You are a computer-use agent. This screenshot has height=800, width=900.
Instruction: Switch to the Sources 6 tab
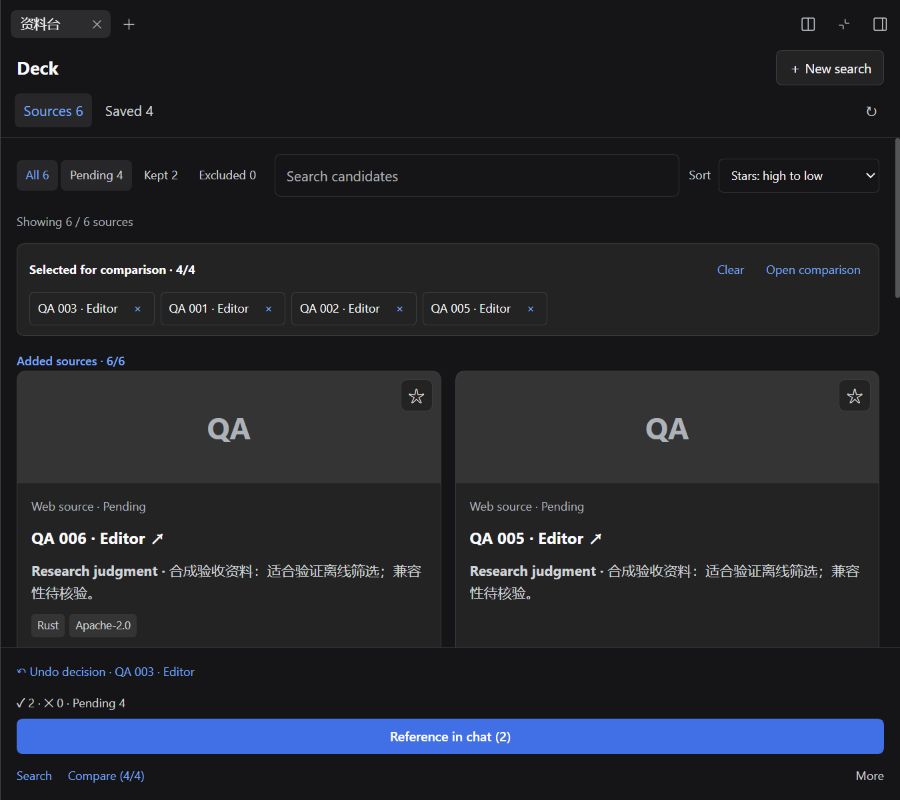[53, 111]
